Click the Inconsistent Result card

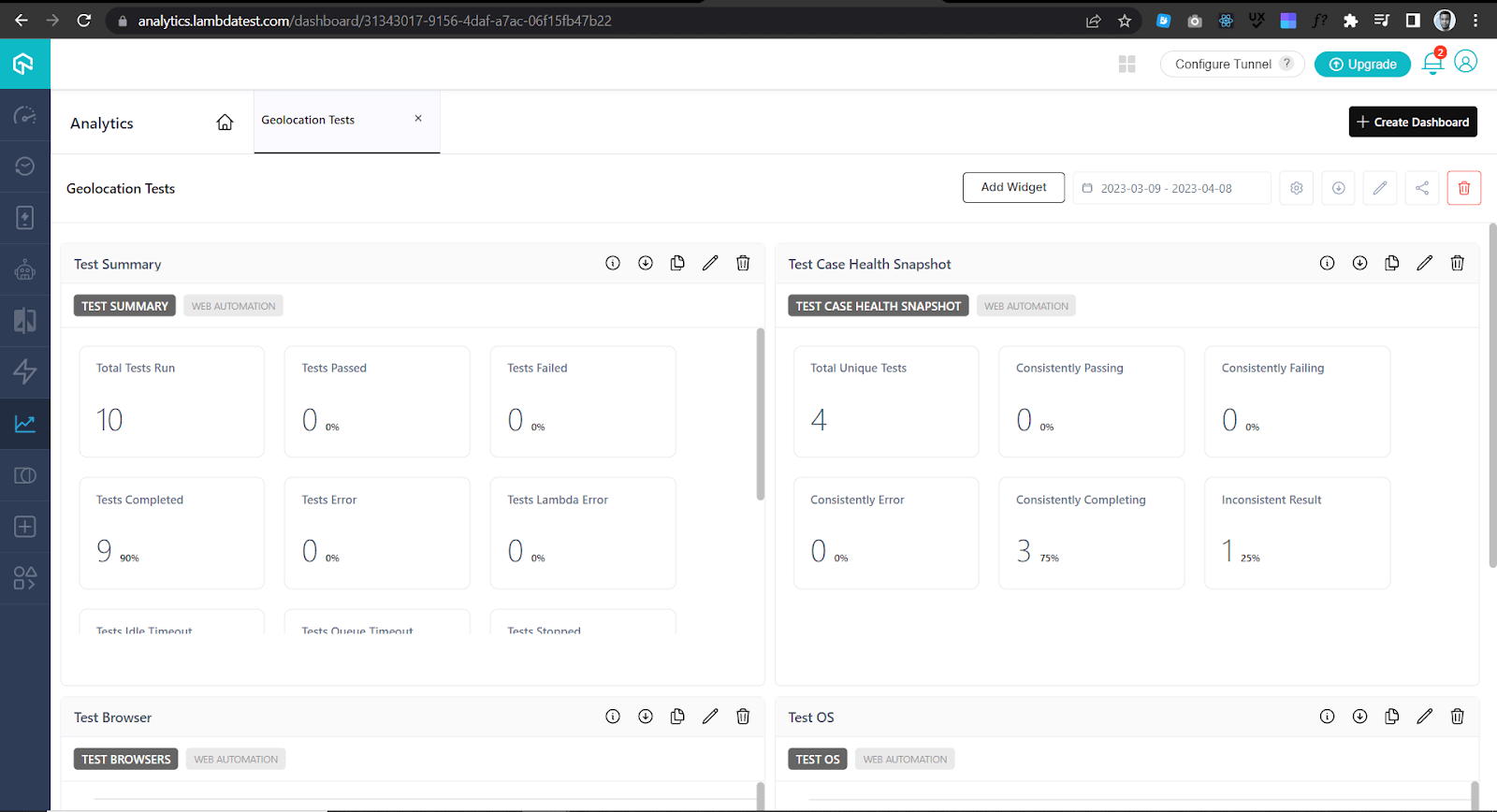pyautogui.click(x=1297, y=533)
